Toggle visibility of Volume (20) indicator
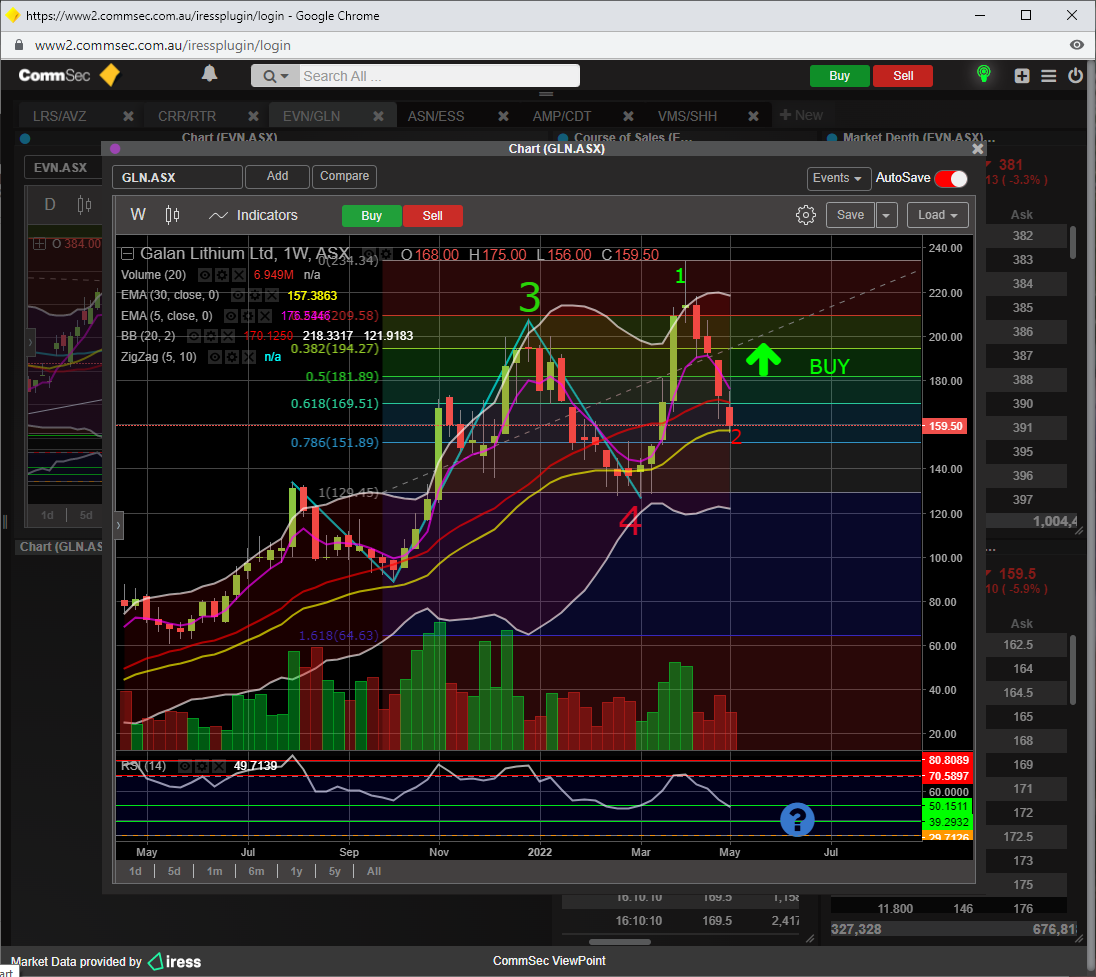 click(205, 275)
